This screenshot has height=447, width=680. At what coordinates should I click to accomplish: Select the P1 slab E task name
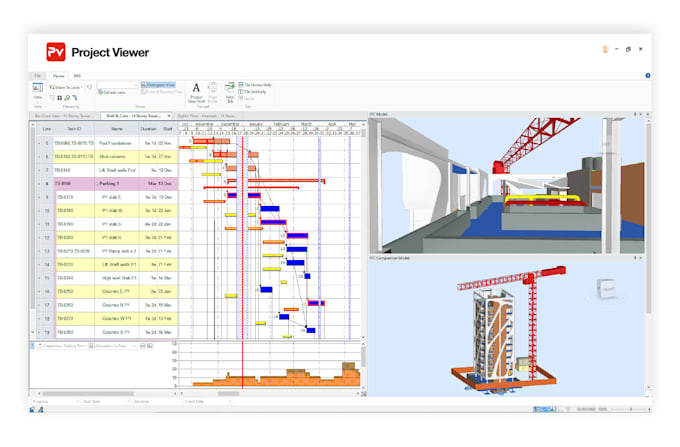click(111, 197)
